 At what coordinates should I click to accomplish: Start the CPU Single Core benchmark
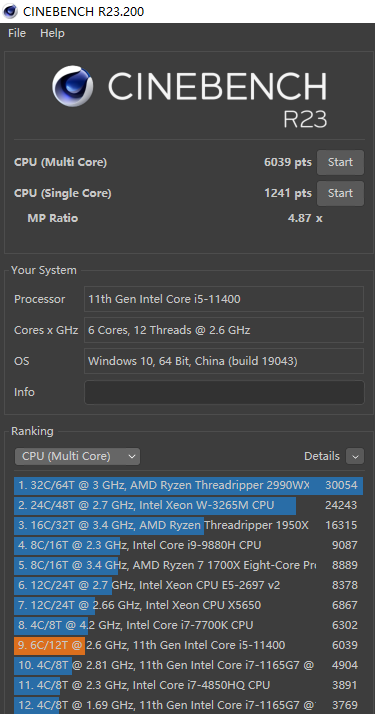[x=340, y=193]
